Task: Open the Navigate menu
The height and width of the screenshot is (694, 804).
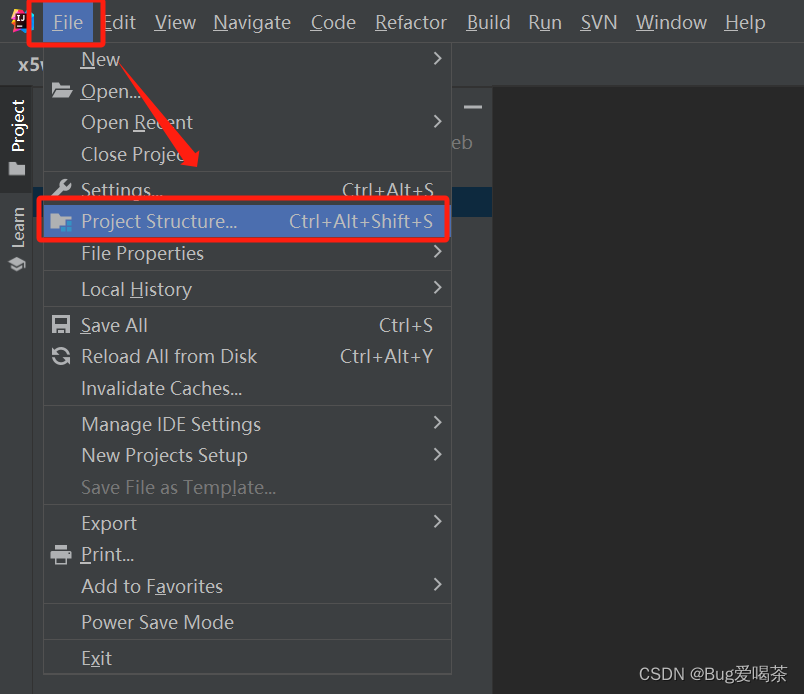Action: 252,22
